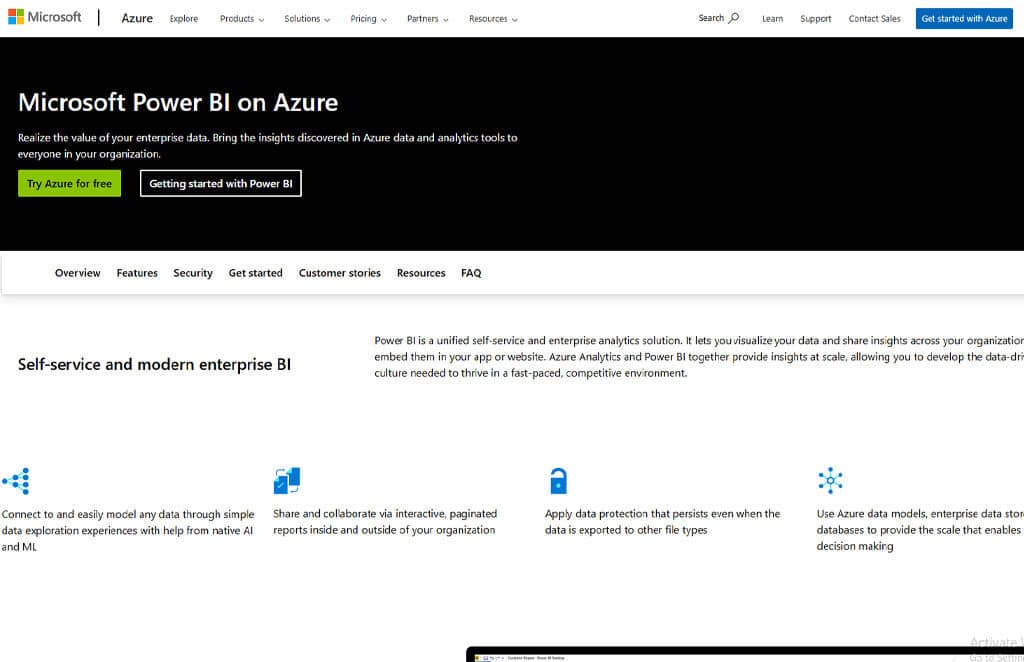
Task: Open the FAQ tab
Action: [471, 273]
